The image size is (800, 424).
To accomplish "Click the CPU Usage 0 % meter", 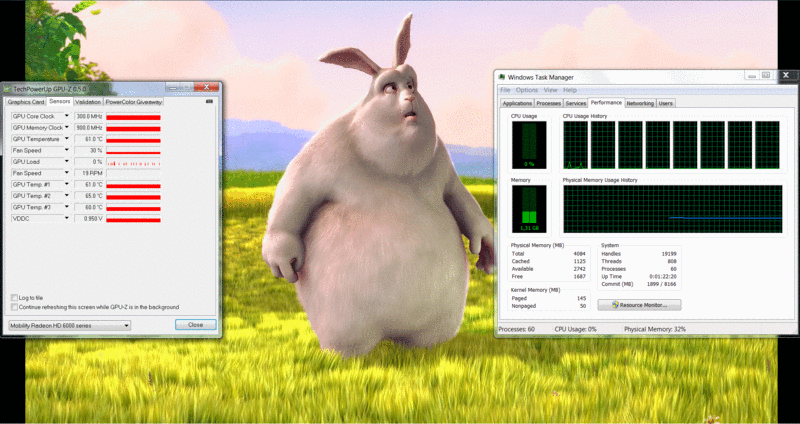I will pos(529,145).
